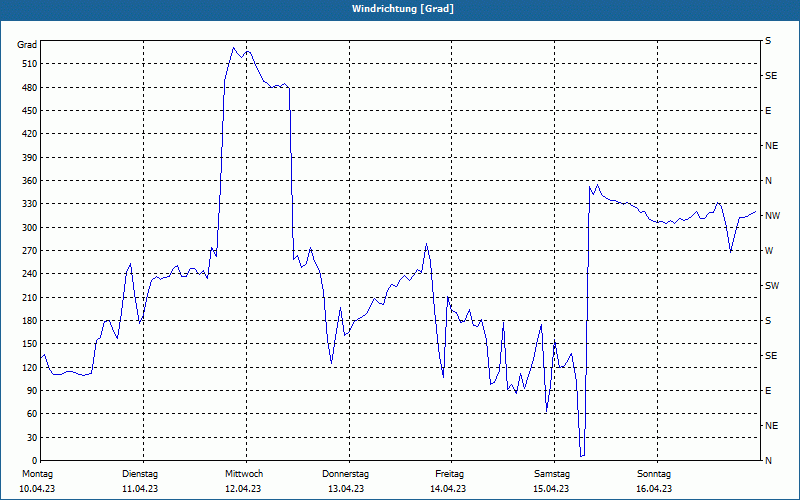The width and height of the screenshot is (800, 500).
Task: Click the SW compass label on the right axis
Action: 772,286
